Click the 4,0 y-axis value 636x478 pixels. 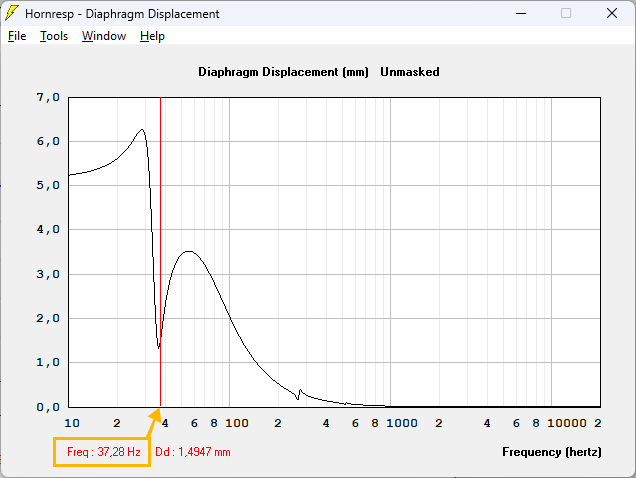pyautogui.click(x=48, y=230)
